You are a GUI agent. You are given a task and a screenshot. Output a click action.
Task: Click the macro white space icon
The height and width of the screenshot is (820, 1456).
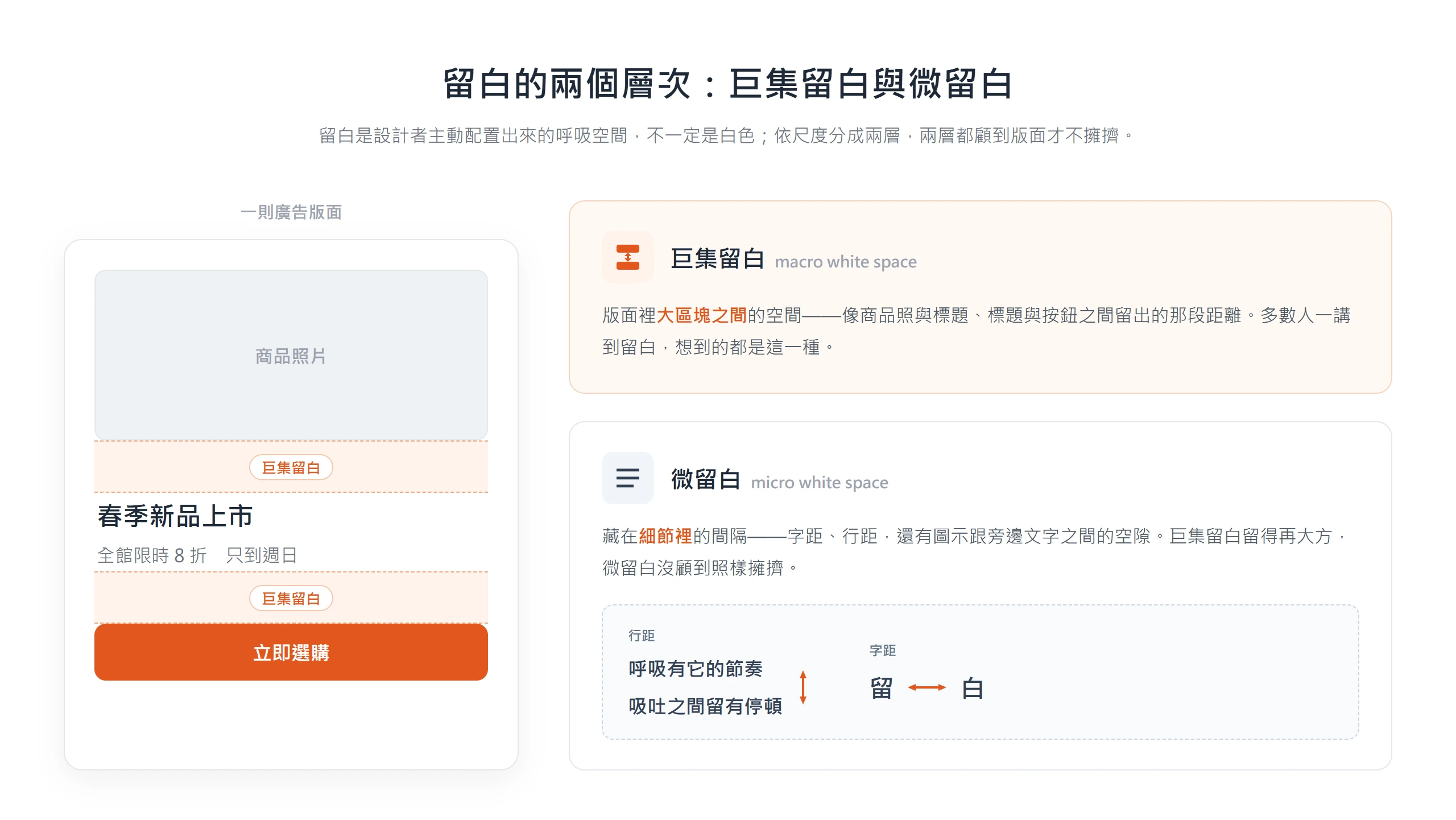628,257
